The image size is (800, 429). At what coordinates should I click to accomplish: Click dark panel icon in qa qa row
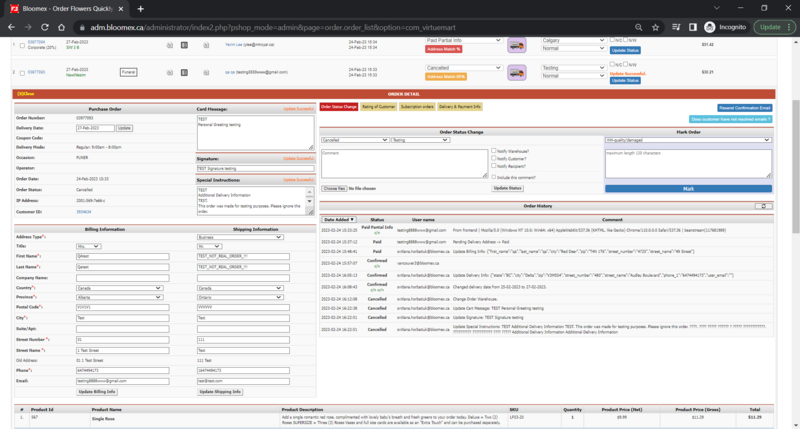[x=184, y=72]
